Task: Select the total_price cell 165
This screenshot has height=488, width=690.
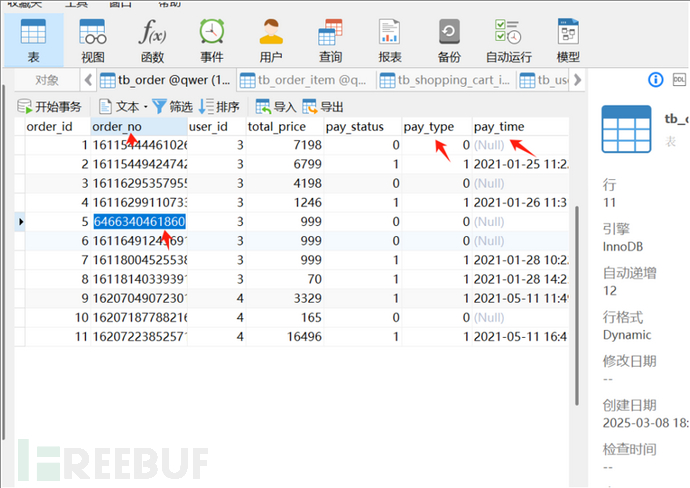Action: point(285,317)
